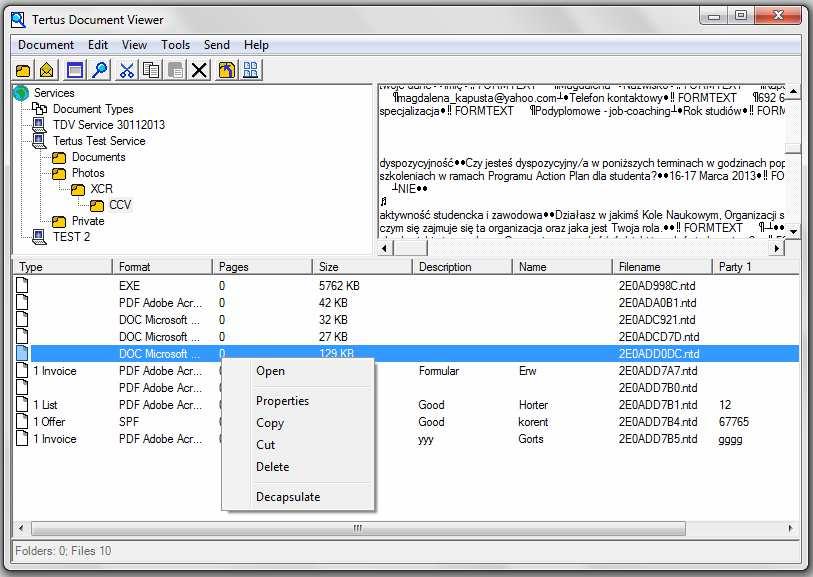Screen dimensions: 813x577
Task: Click the folder up-arrow toolbar icon
Action: [x=227, y=70]
